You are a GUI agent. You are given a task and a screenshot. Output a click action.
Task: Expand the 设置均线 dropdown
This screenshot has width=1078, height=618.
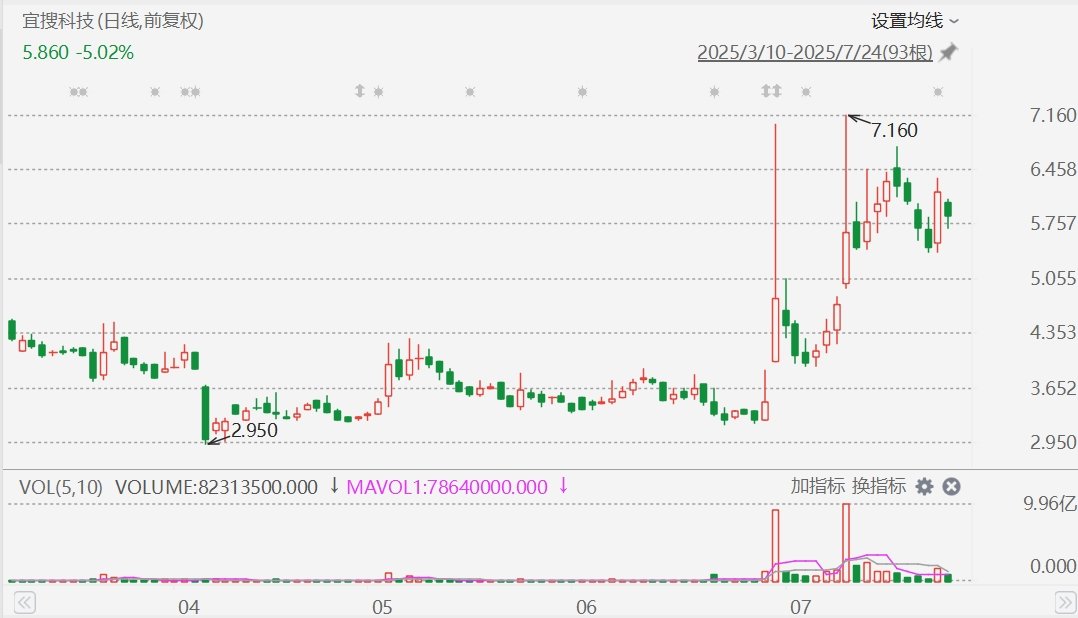click(x=914, y=21)
